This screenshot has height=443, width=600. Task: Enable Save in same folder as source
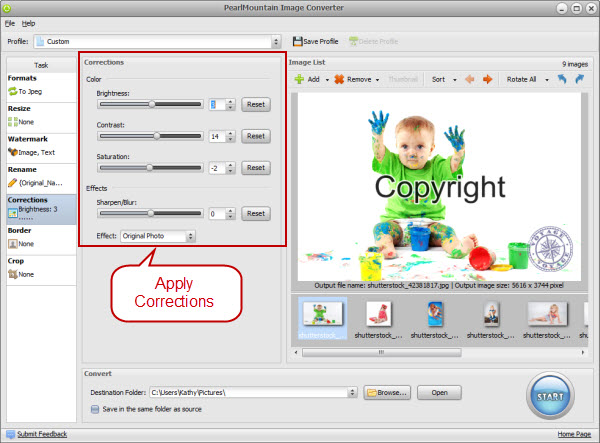[95, 407]
